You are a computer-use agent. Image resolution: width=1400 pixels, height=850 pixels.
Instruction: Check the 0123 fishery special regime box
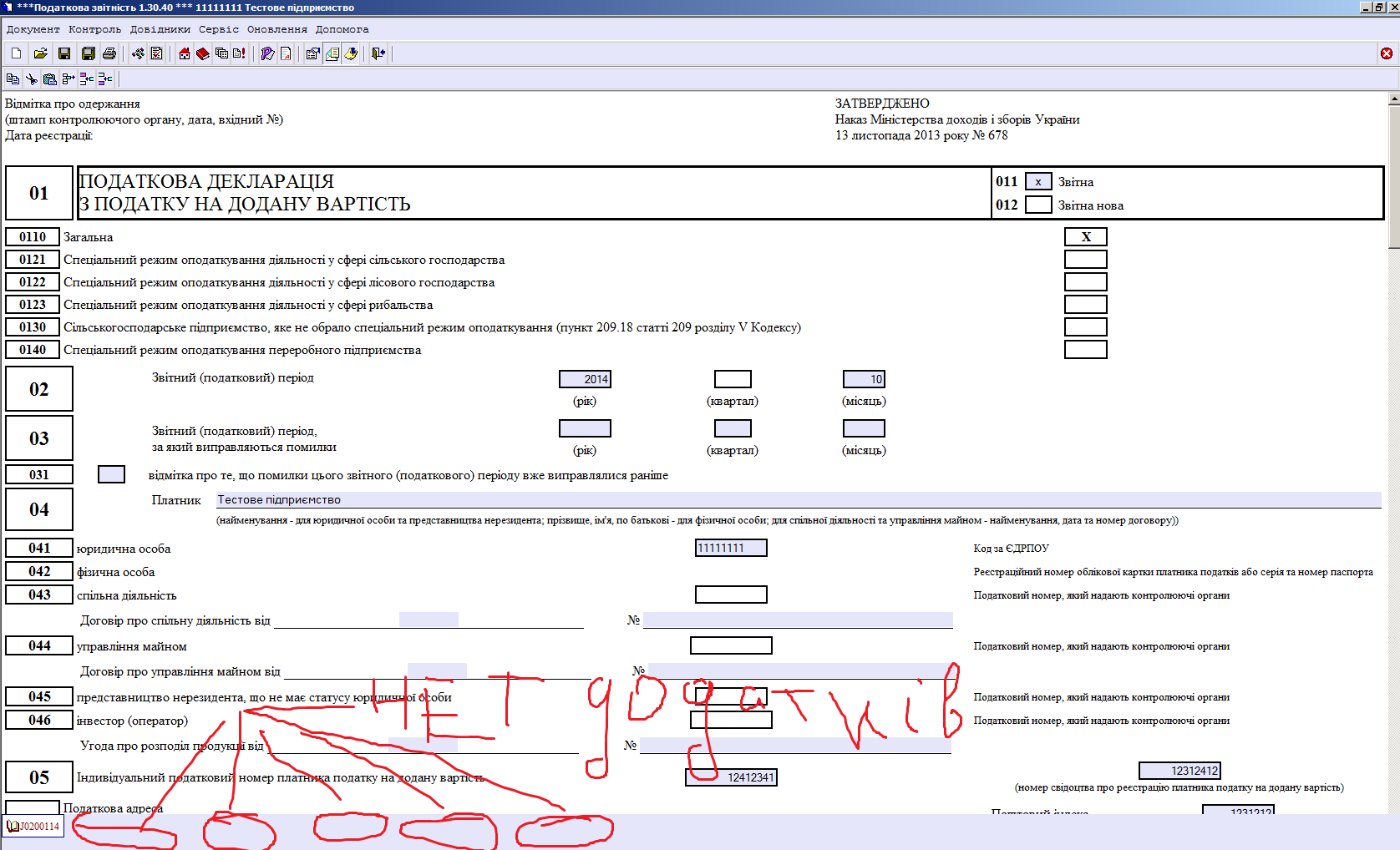coord(1086,304)
